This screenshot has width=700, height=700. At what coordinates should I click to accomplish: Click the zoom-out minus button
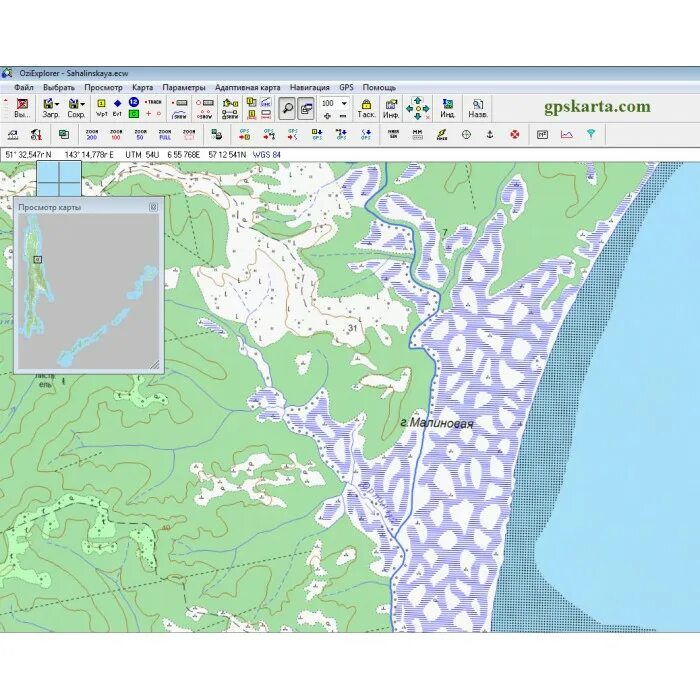pos(343,116)
